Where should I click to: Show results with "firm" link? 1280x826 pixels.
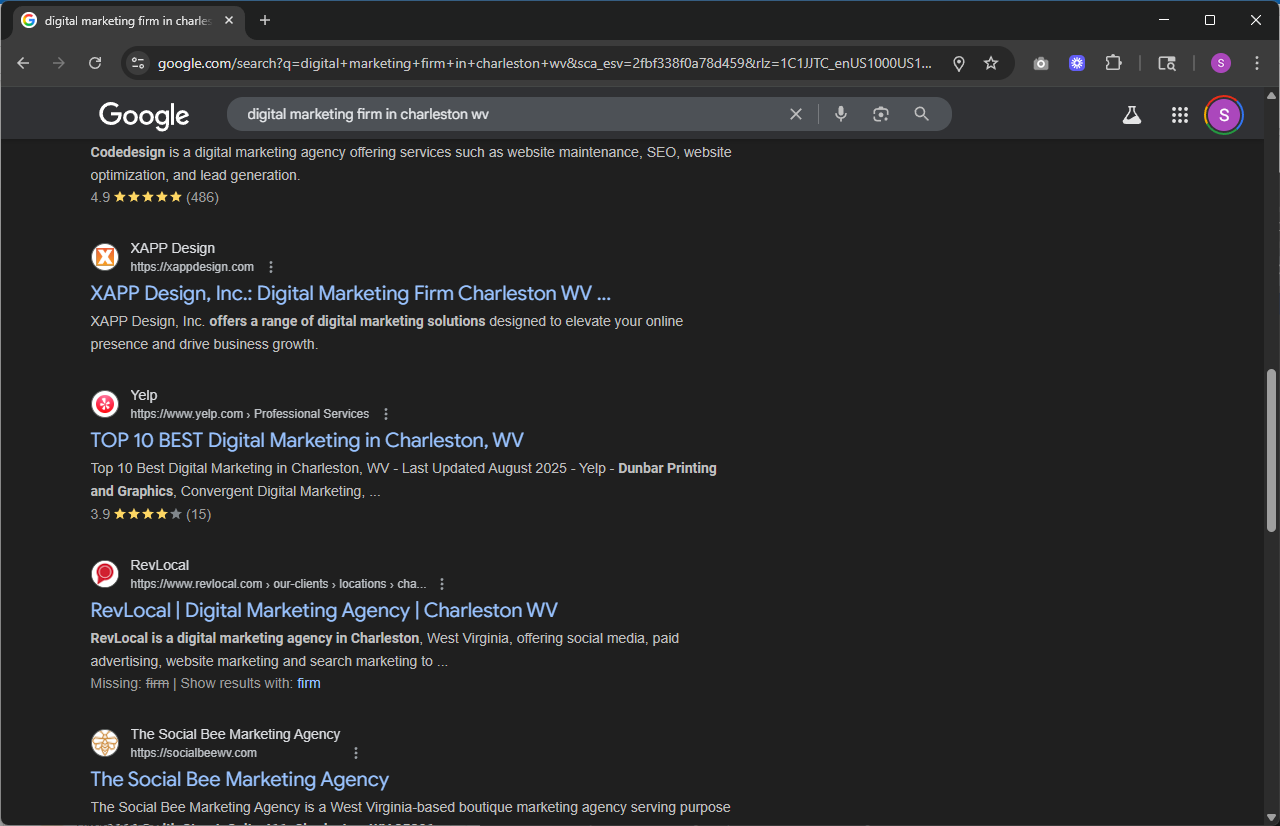(x=308, y=683)
